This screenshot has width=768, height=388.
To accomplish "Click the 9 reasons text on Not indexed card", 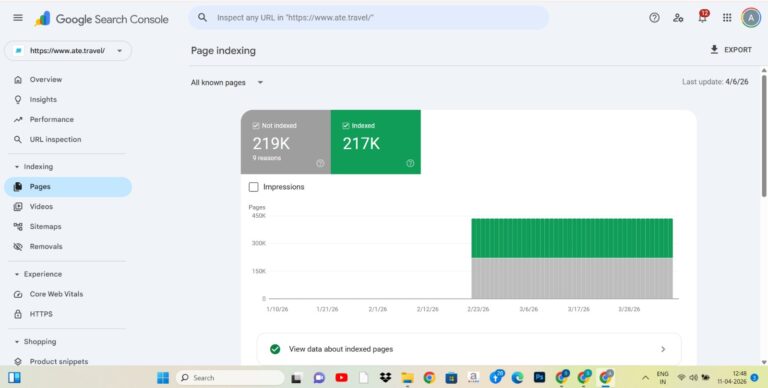I will tap(267, 158).
